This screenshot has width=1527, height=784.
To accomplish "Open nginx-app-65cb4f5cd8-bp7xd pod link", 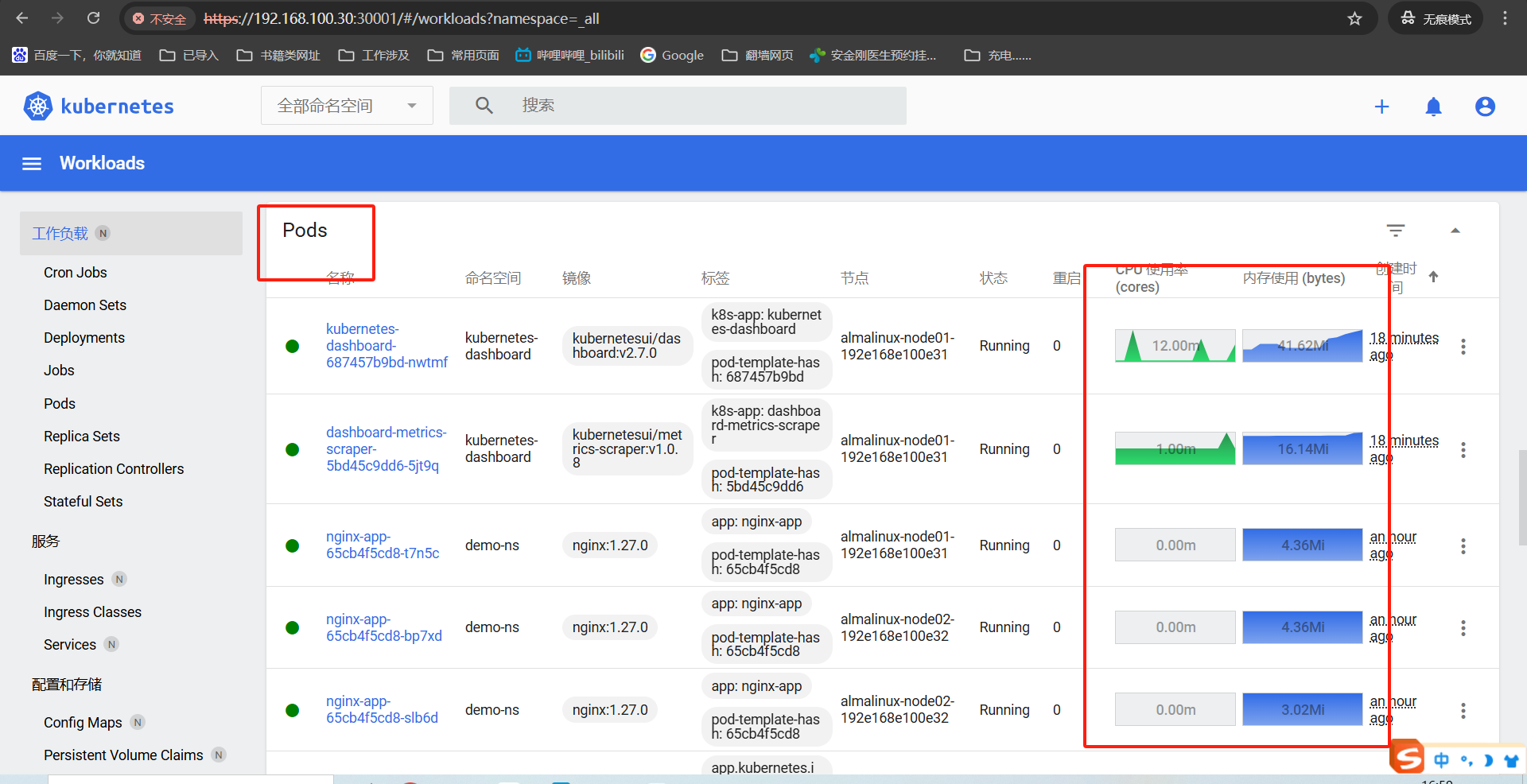I will click(384, 627).
